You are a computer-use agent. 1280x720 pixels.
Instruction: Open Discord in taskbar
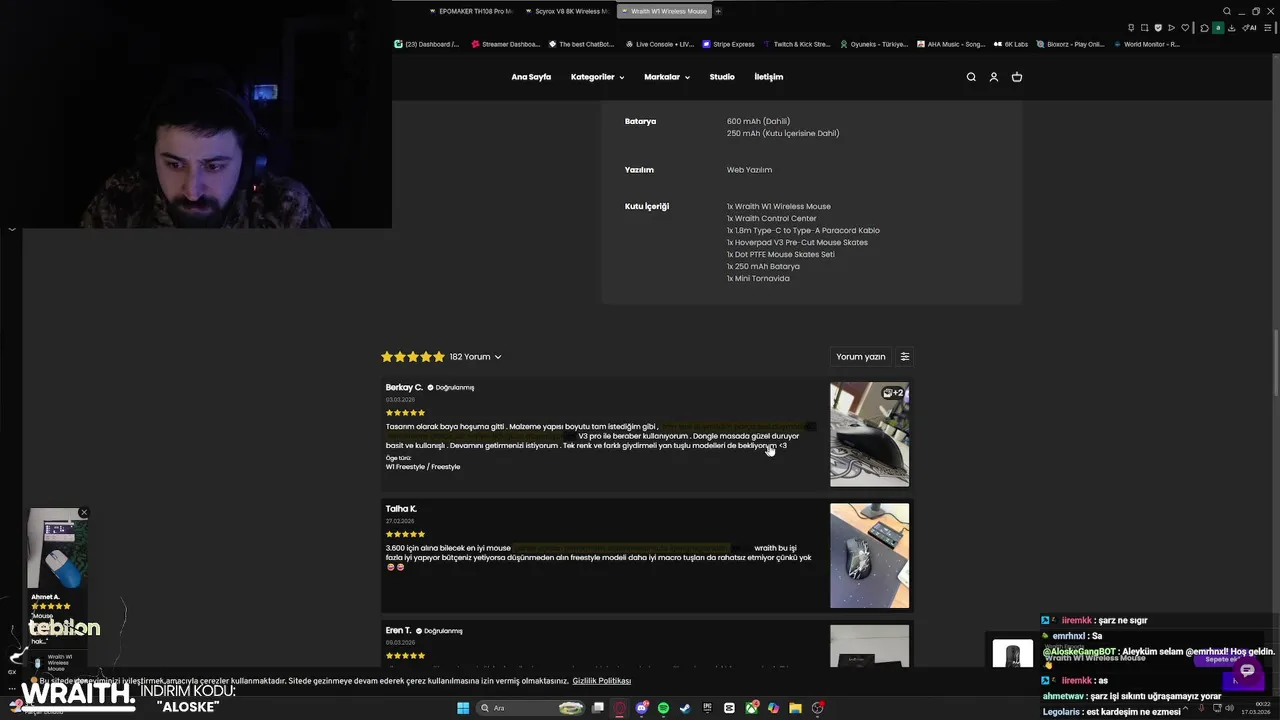[642, 708]
